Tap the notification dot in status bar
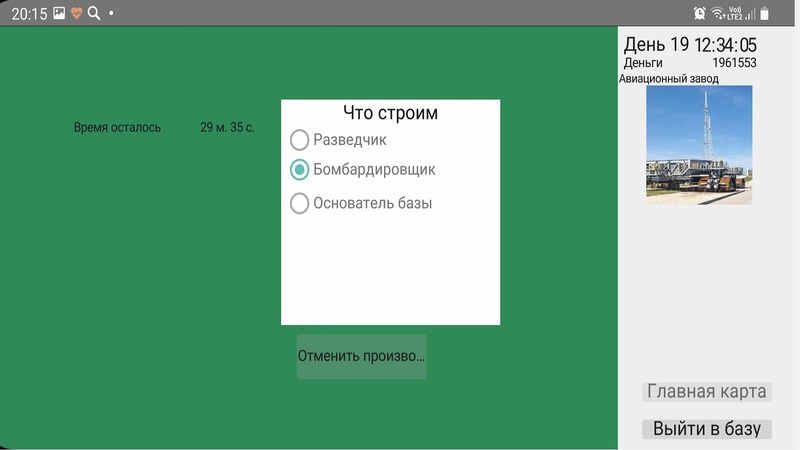The width and height of the screenshot is (800, 450). (x=111, y=14)
